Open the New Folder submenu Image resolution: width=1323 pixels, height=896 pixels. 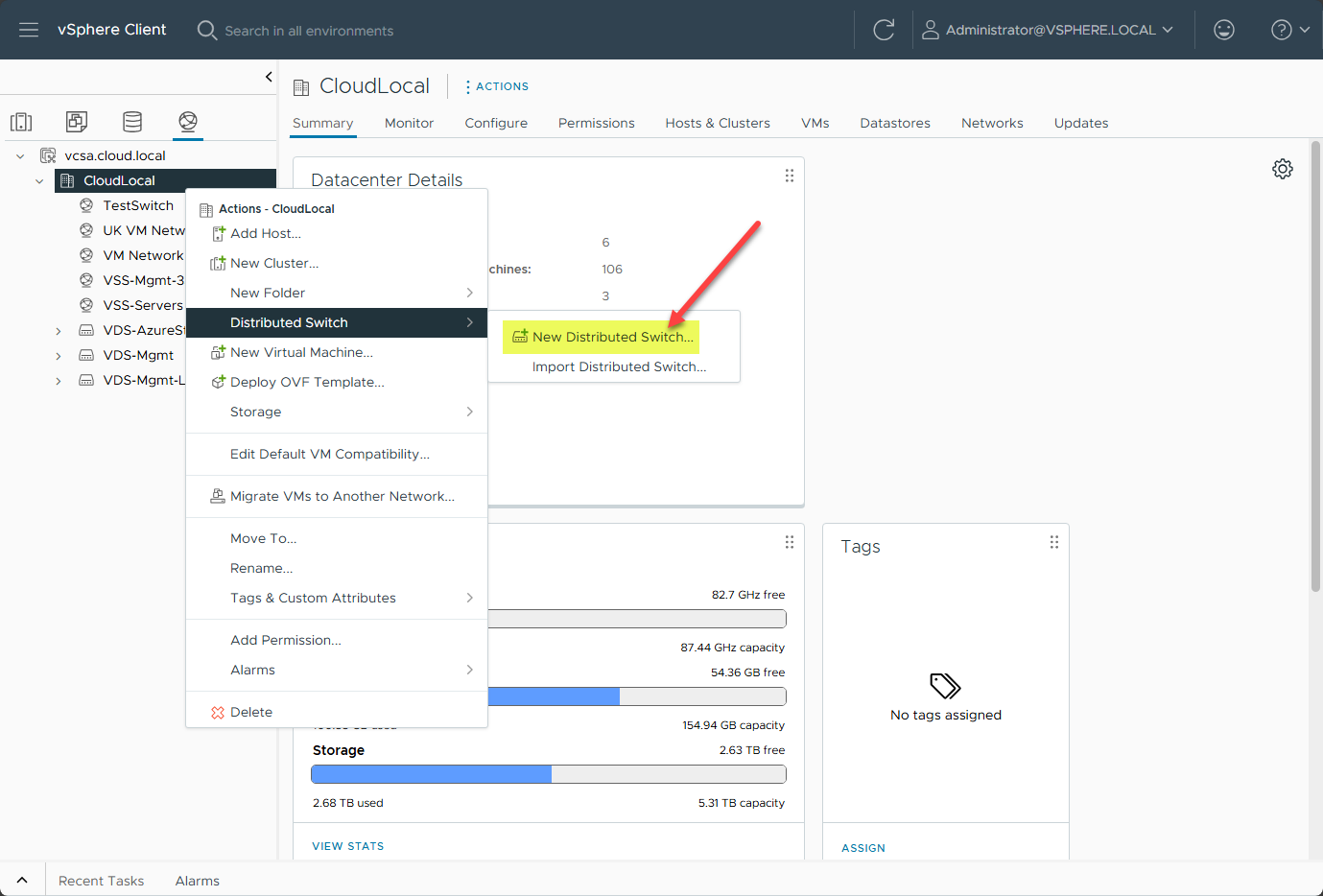[x=337, y=293]
